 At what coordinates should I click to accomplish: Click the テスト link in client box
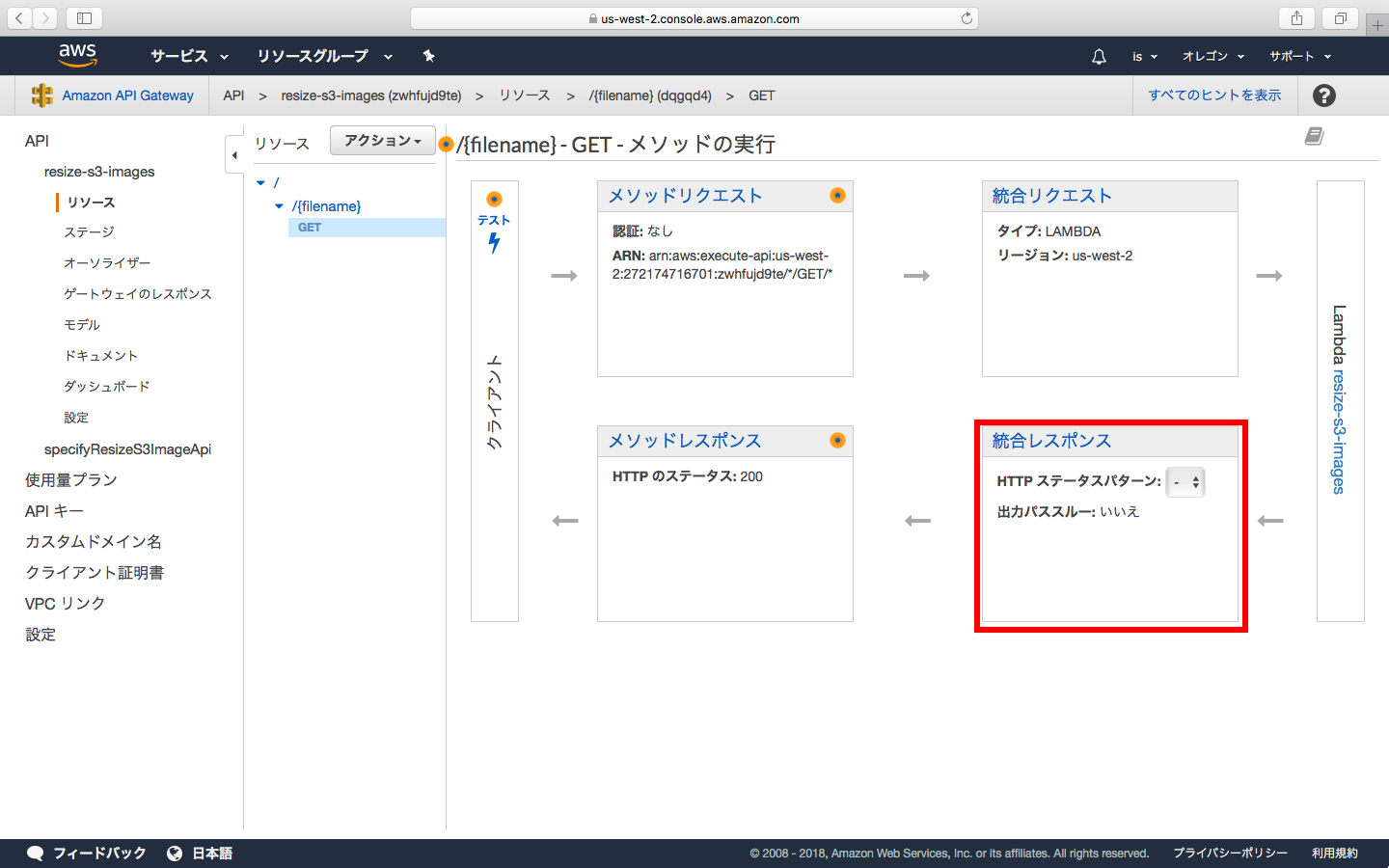click(494, 221)
